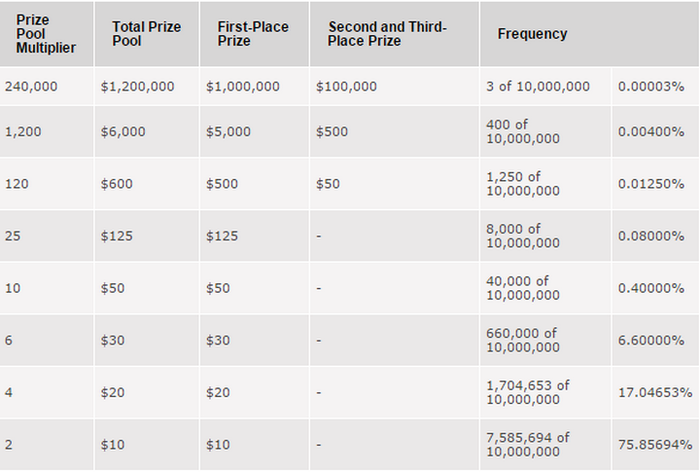Click the Frequency column header
Screen dimensions: 700x473
[x=532, y=34]
